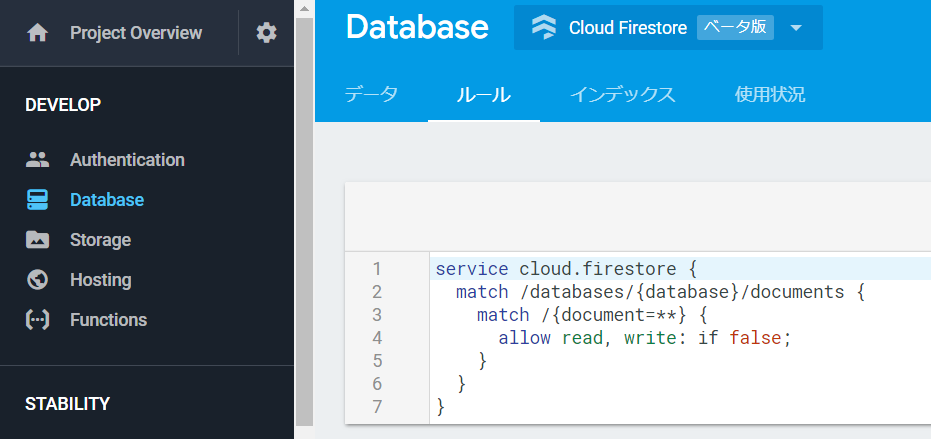
Task: Click the Database page title
Action: pyautogui.click(x=417, y=27)
